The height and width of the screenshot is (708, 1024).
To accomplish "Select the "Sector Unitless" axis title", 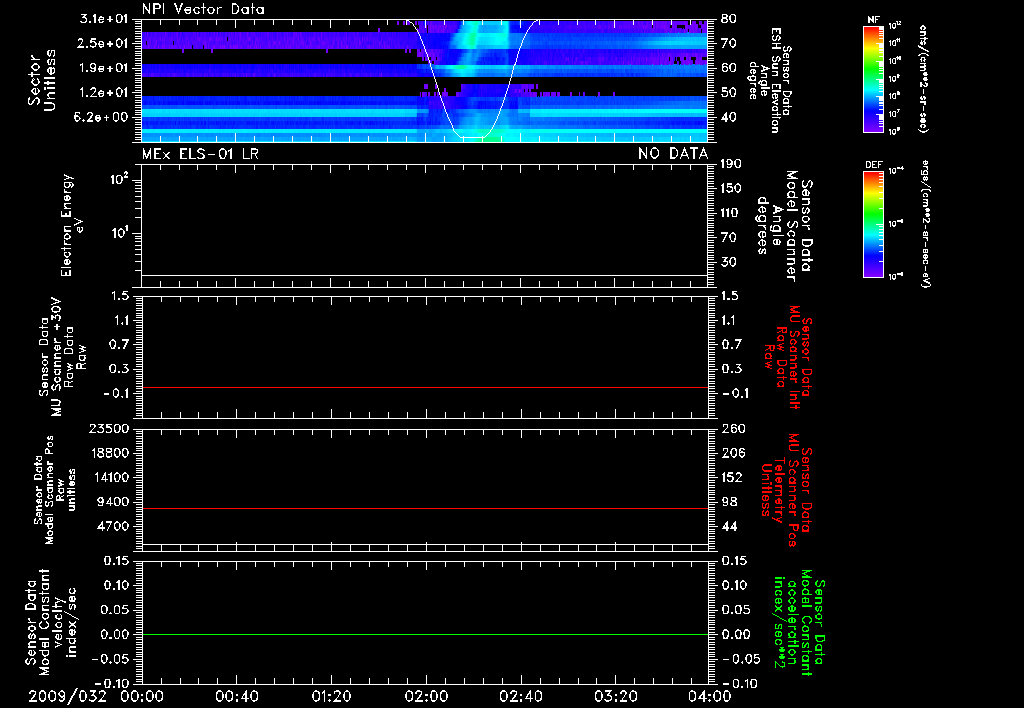I will (x=42, y=80).
